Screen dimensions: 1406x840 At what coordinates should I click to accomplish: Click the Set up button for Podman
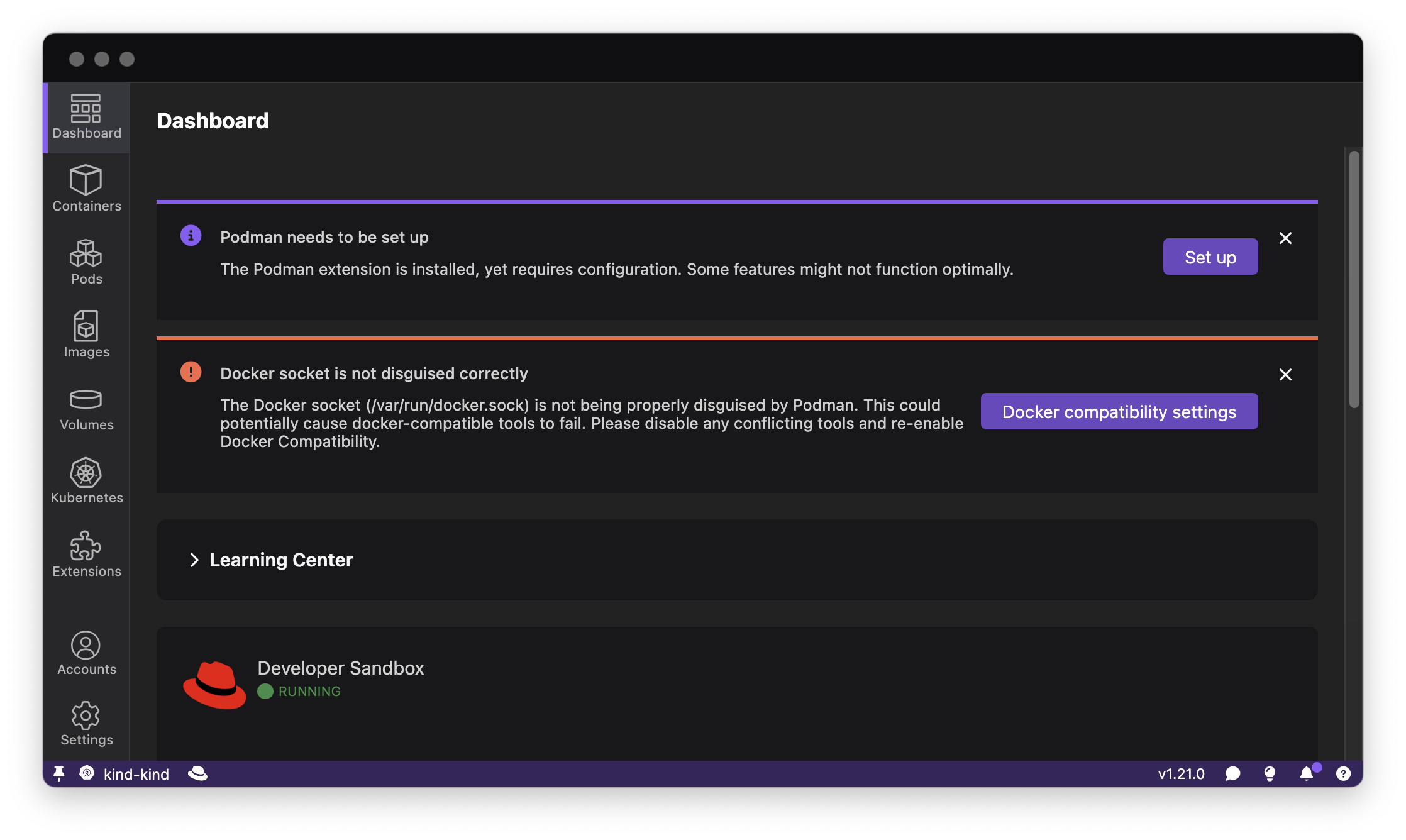tap(1210, 256)
